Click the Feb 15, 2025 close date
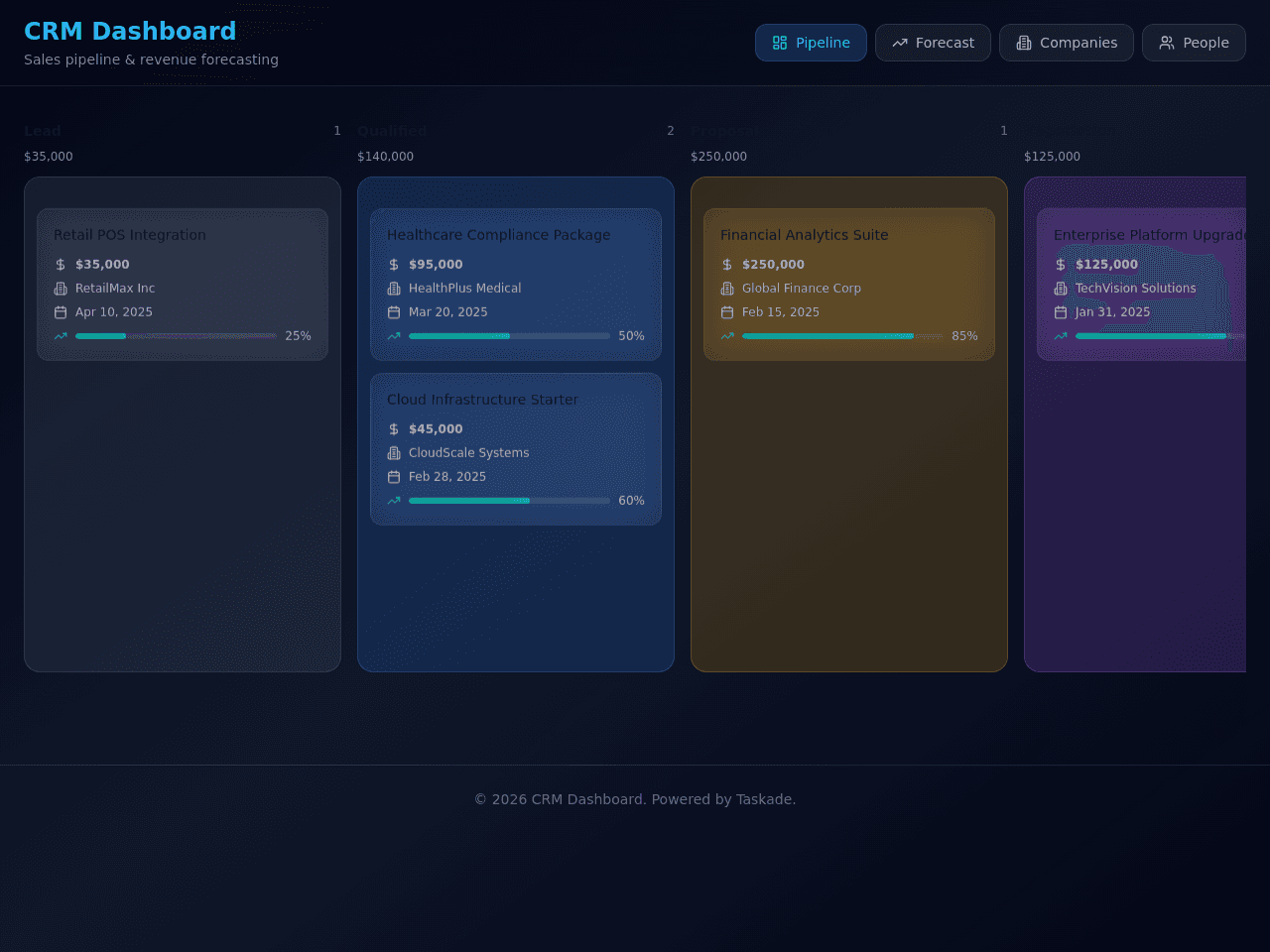Screen dimensions: 1270x952 [781, 312]
